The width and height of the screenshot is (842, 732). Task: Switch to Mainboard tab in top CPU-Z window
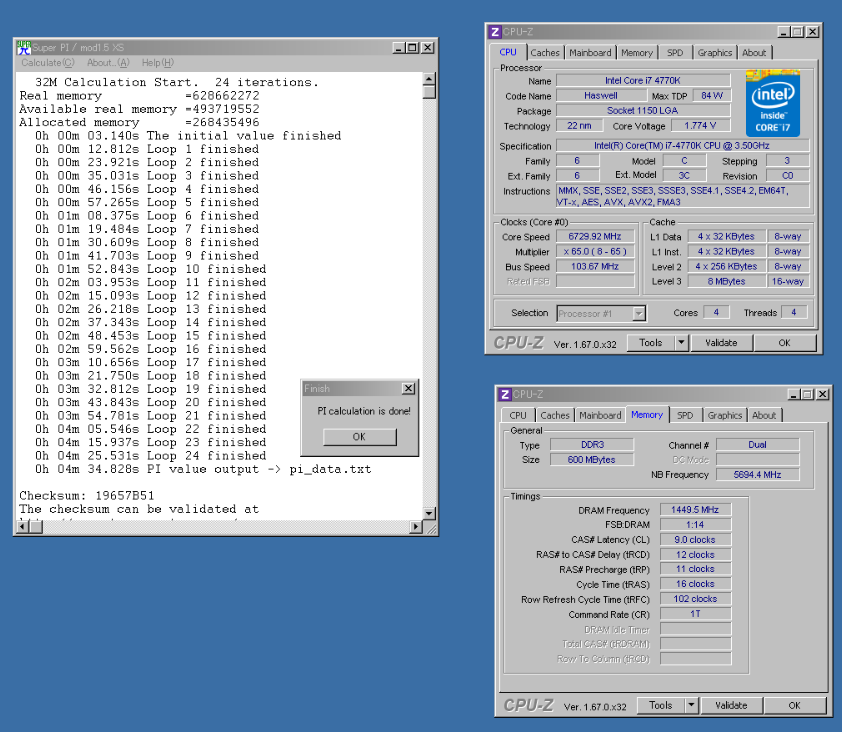pos(590,53)
